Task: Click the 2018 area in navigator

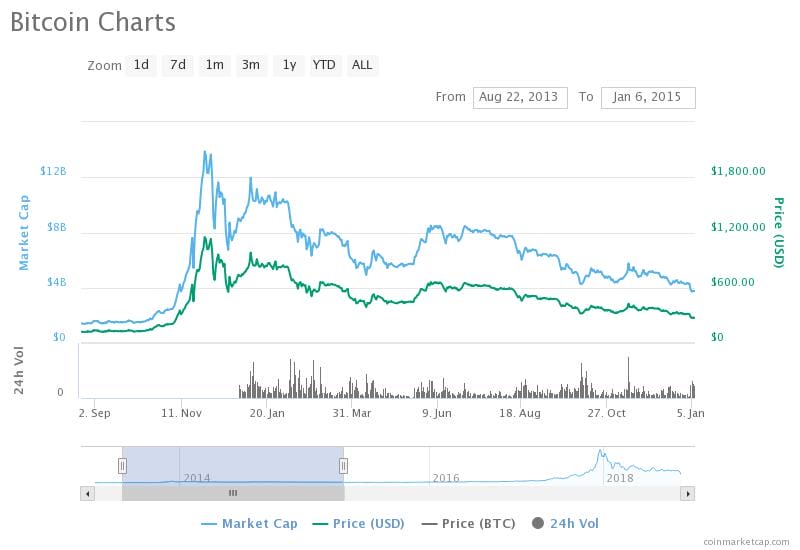Action: coord(619,478)
